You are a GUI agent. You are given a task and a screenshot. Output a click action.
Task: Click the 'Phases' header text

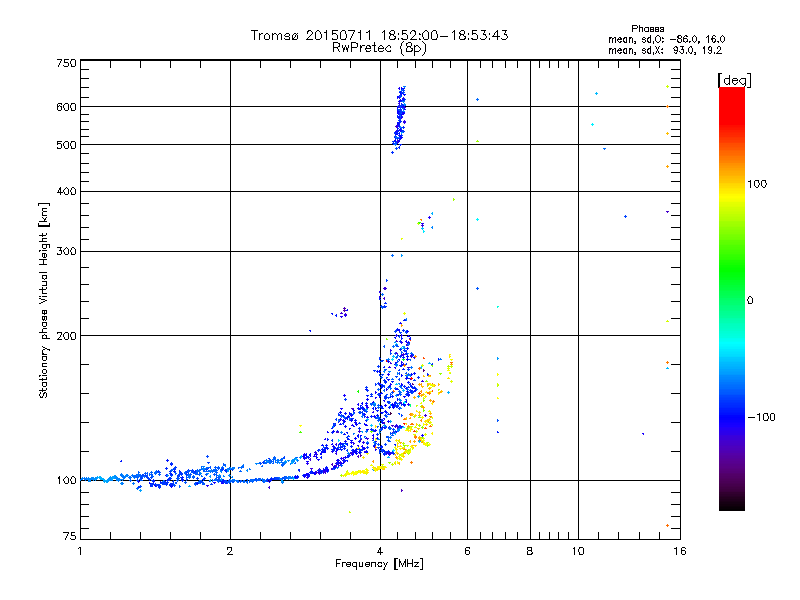click(647, 29)
